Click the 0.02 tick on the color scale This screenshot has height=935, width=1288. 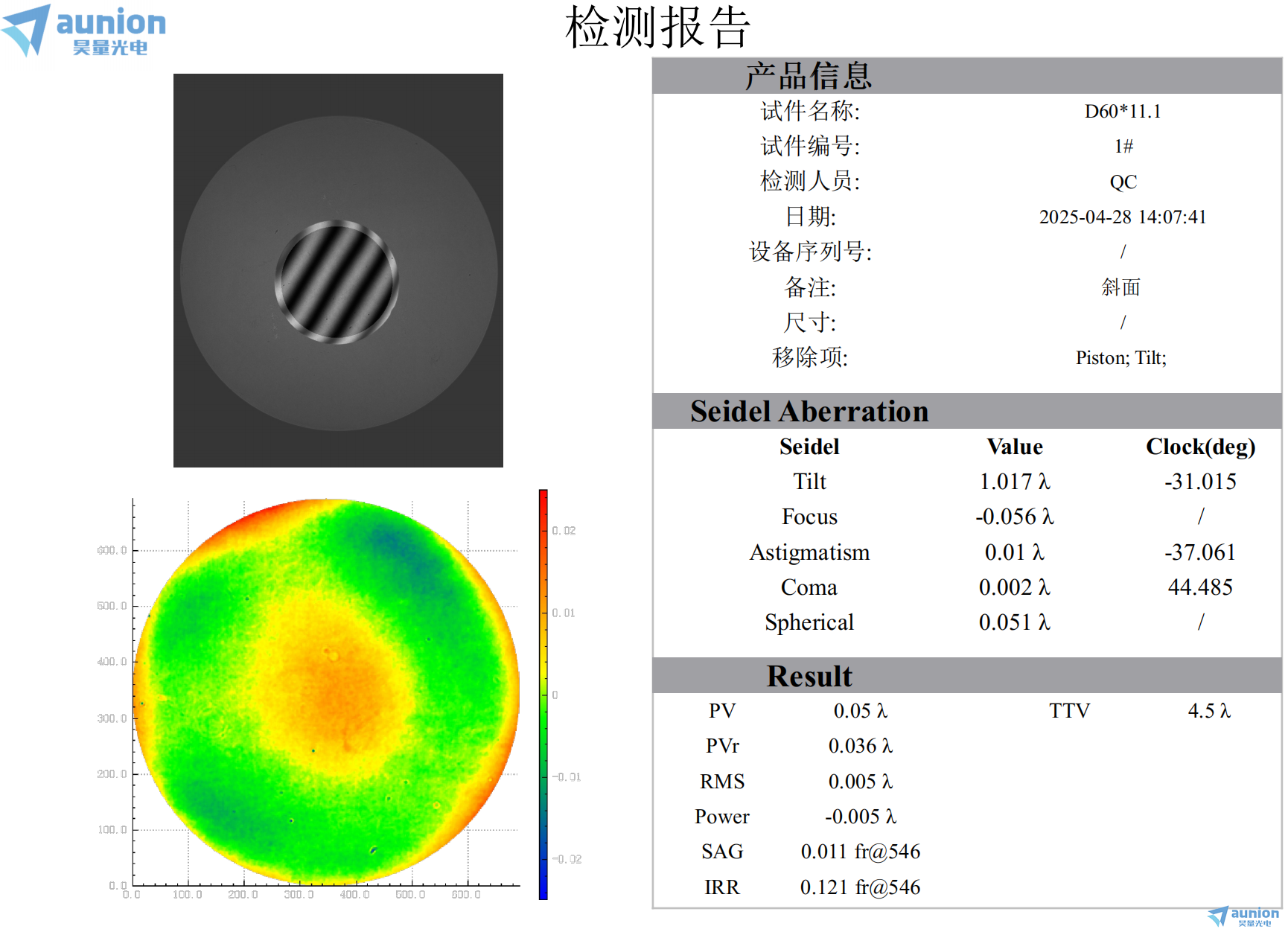point(564,531)
